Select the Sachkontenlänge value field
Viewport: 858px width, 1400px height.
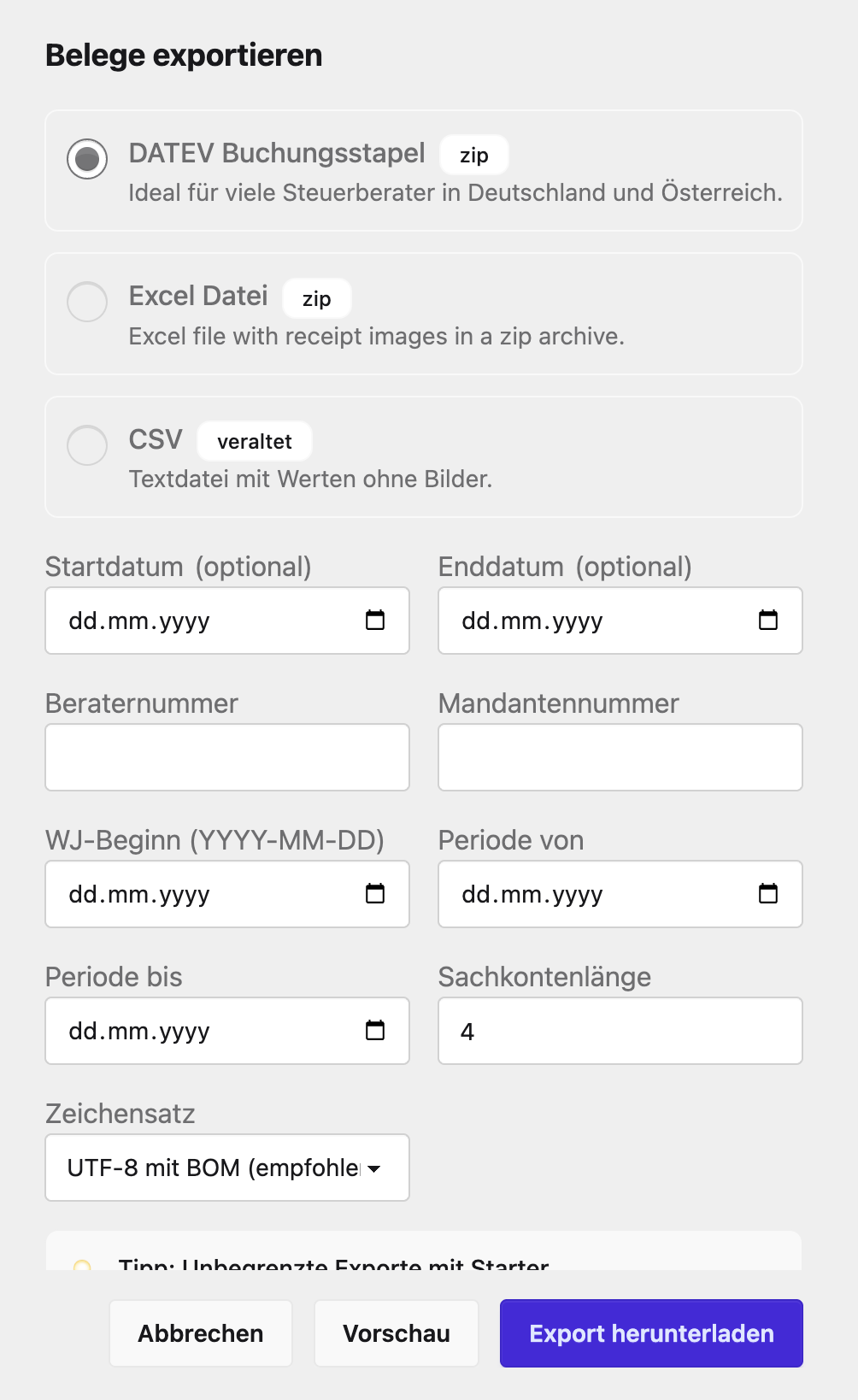pos(620,1031)
